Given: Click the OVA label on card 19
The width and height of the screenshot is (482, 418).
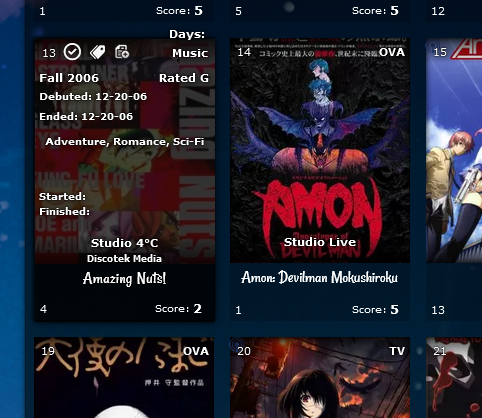Looking at the screenshot, I should click(196, 351).
